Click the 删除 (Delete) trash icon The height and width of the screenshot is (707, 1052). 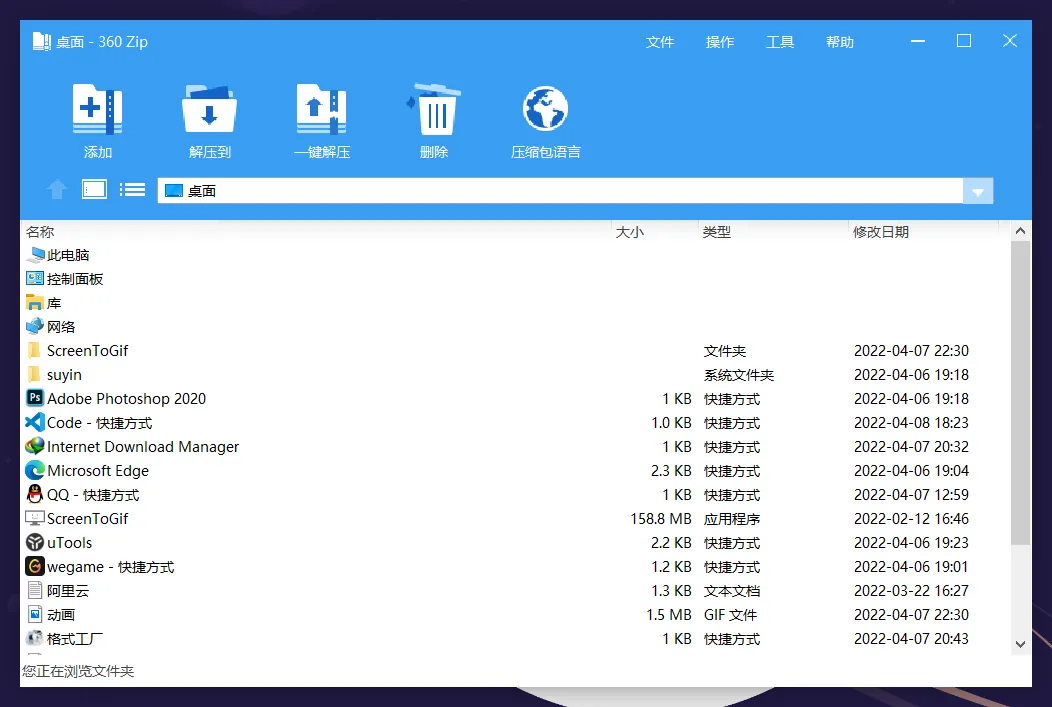pos(434,110)
